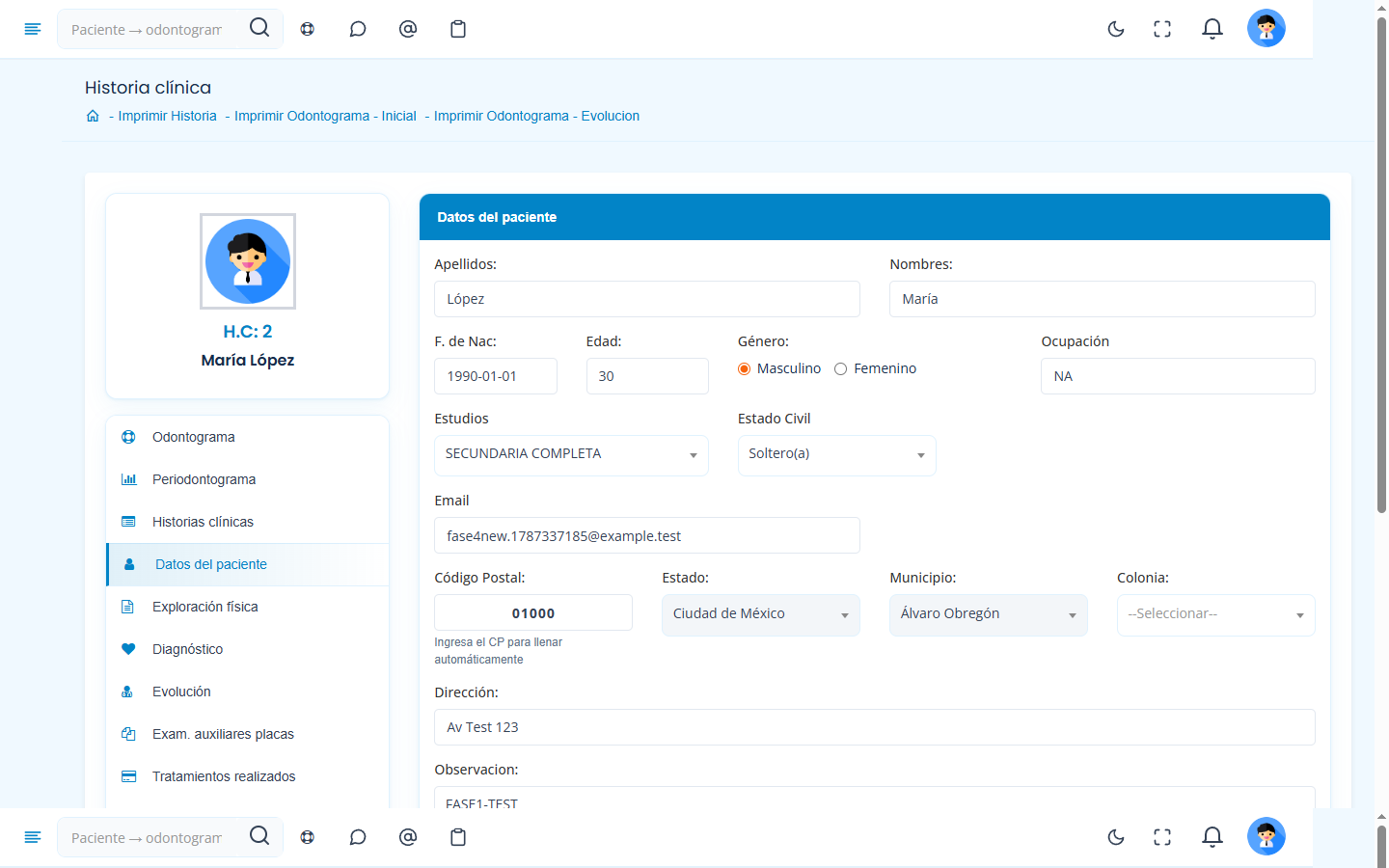Viewport: 1389px width, 868px height.
Task: Click the home icon in the breadcrumb
Action: point(93,116)
